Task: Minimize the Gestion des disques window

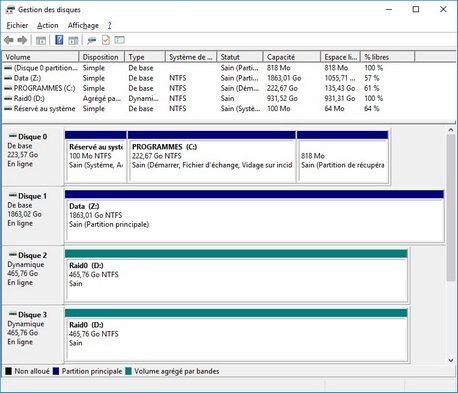Action: pos(389,9)
